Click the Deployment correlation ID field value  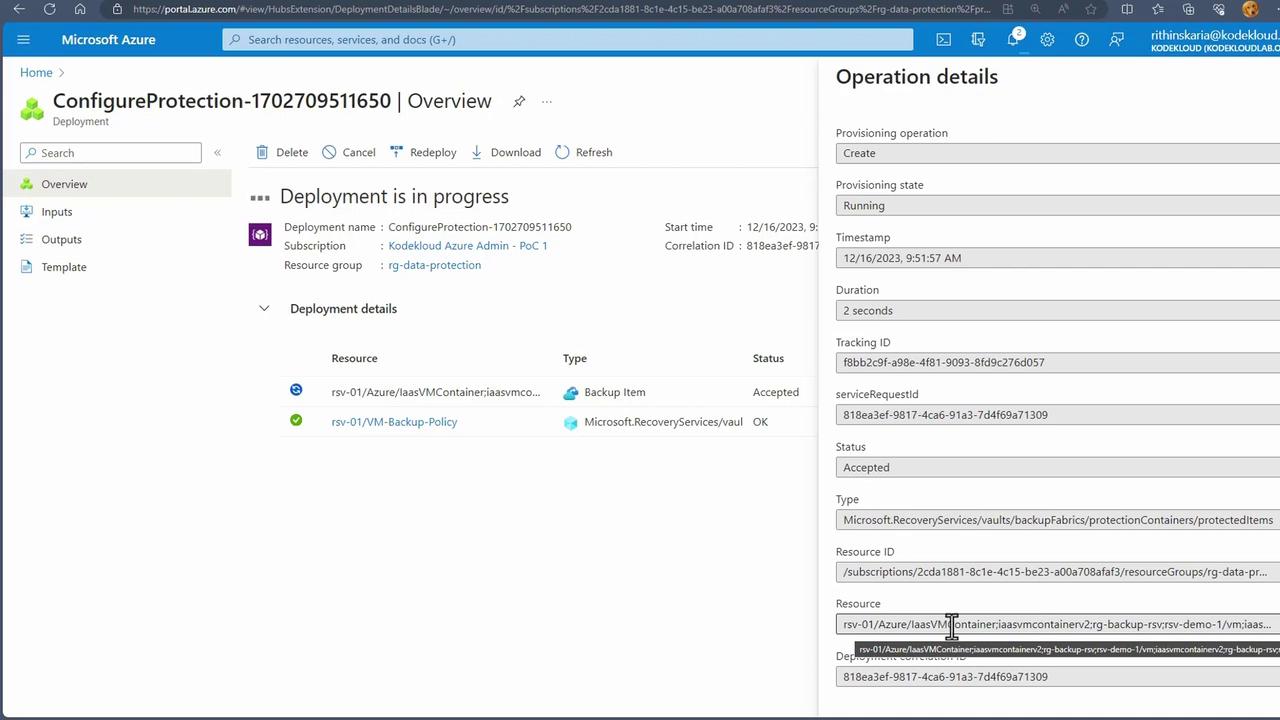[x=1058, y=677]
